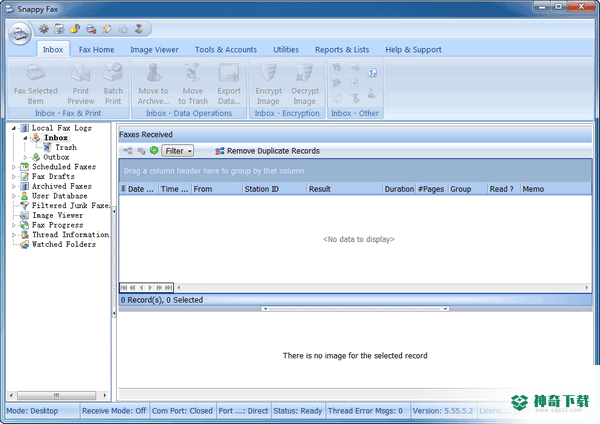Select Filtered Junk Faxes tree item
This screenshot has width=600, height=424.
click(x=71, y=205)
